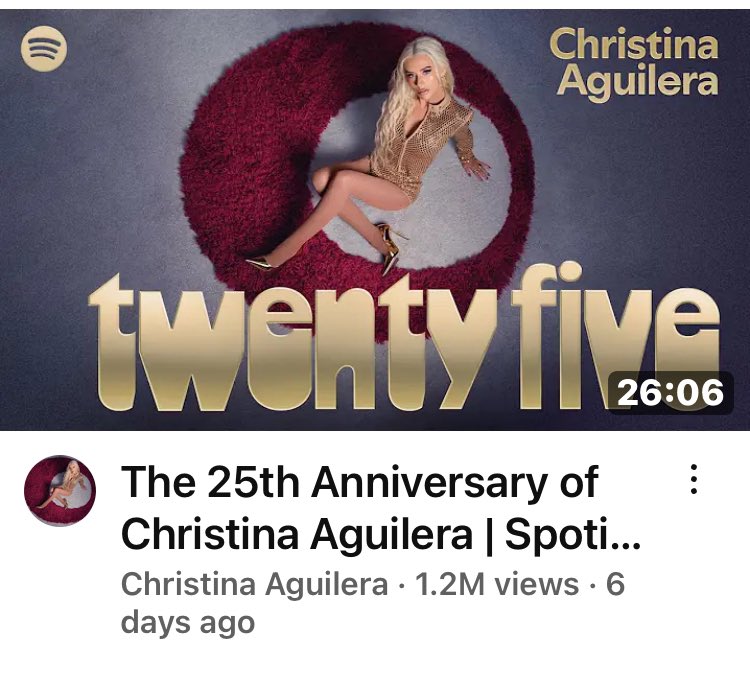Click the gold high-heel shoe in the thumbnail
Viewport: 750px width, 680px height.
(x=390, y=249)
